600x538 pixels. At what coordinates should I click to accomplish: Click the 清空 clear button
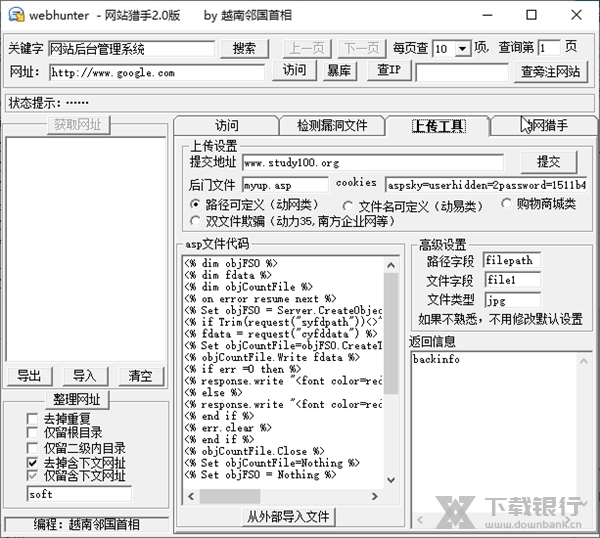tap(141, 376)
